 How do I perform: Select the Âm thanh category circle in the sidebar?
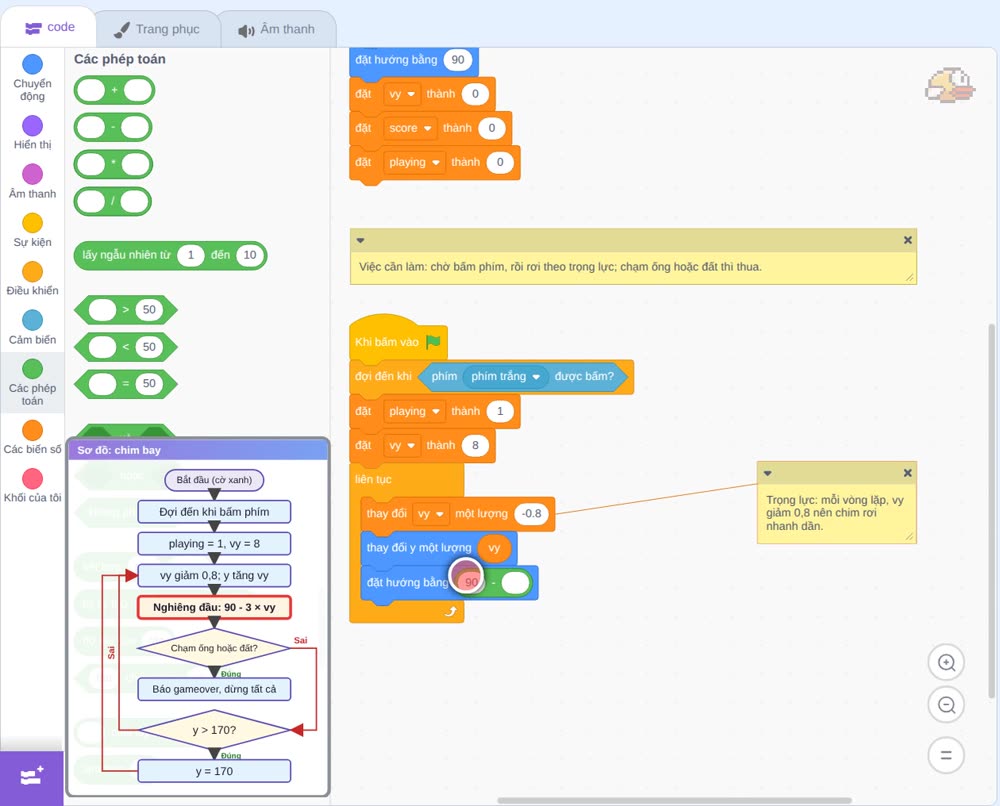pyautogui.click(x=33, y=174)
